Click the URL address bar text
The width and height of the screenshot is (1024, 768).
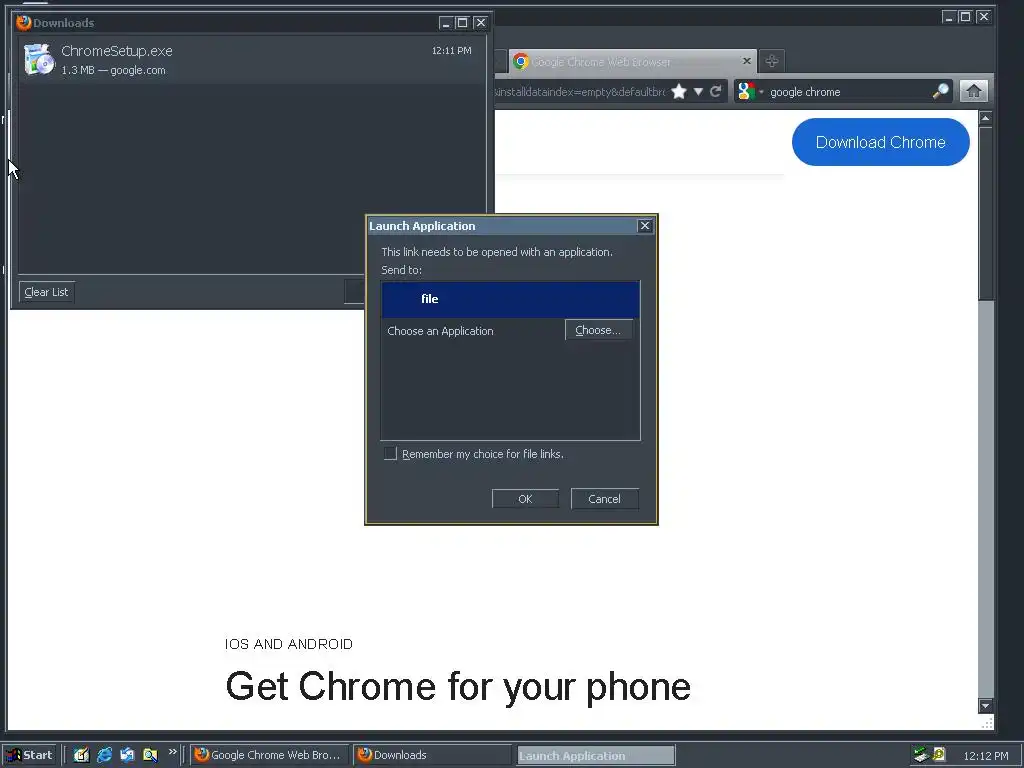coord(579,92)
